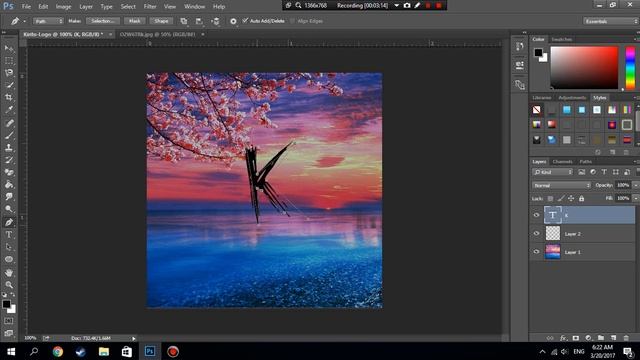Image resolution: width=640 pixels, height=360 pixels.
Task: Select the Hand tool
Action: tap(9, 273)
